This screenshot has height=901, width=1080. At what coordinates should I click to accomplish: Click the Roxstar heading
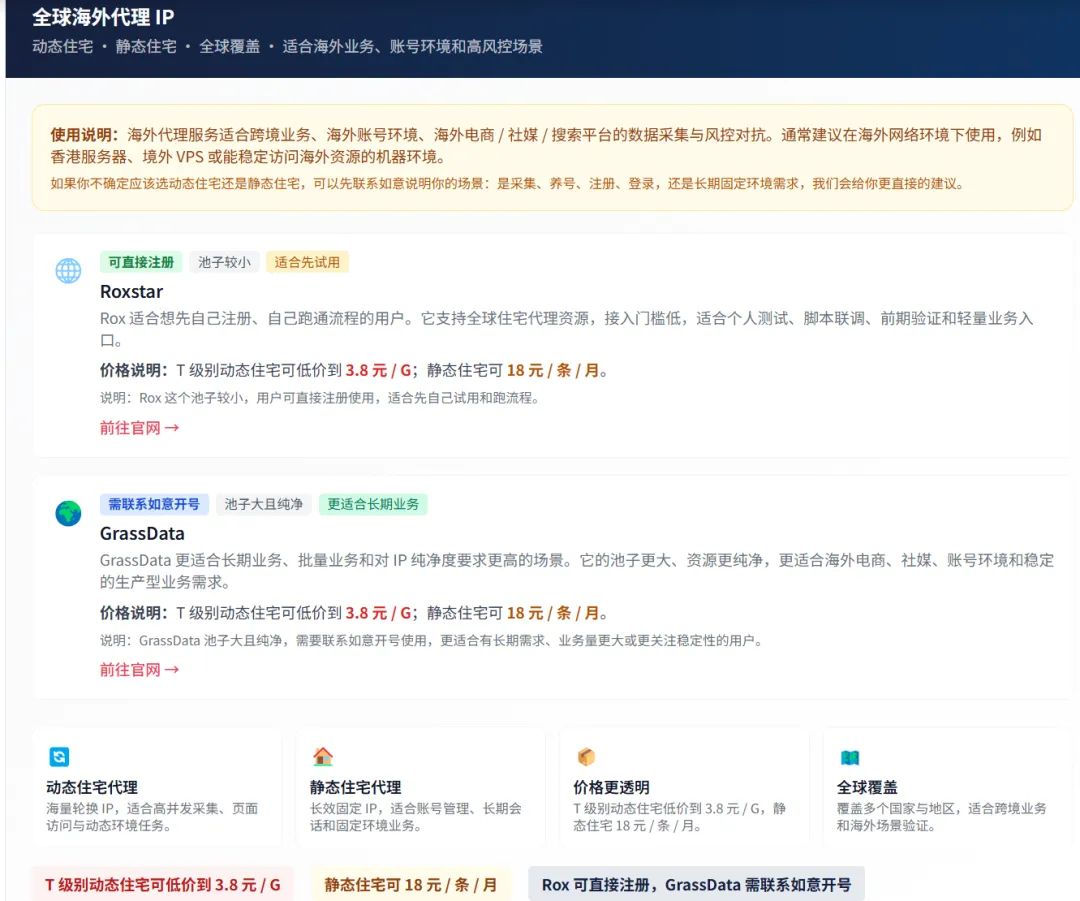(x=132, y=291)
